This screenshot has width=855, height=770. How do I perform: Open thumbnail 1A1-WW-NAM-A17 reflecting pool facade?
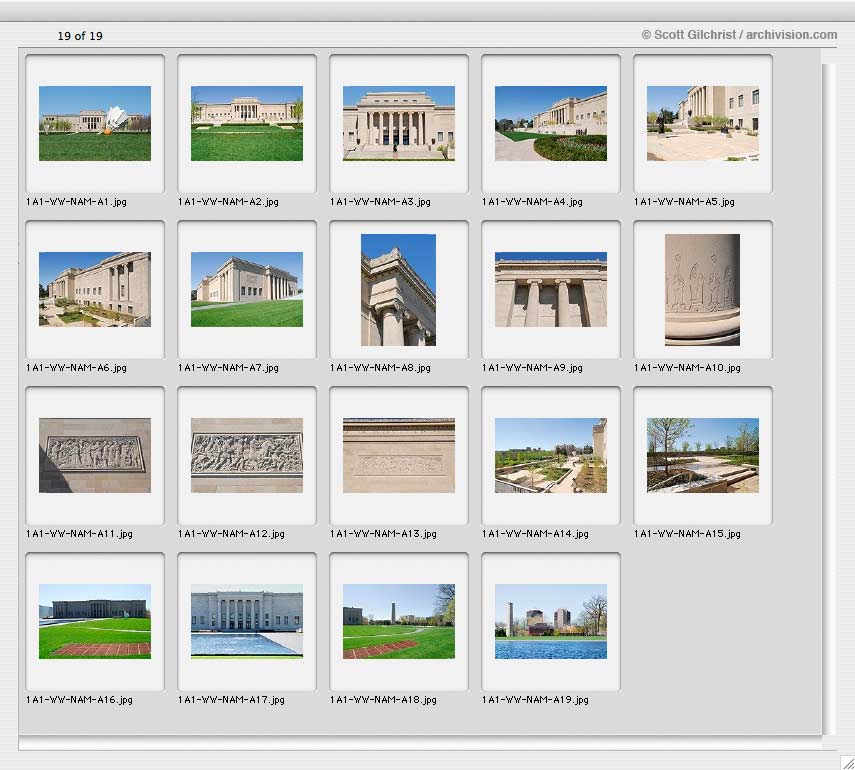(x=247, y=622)
